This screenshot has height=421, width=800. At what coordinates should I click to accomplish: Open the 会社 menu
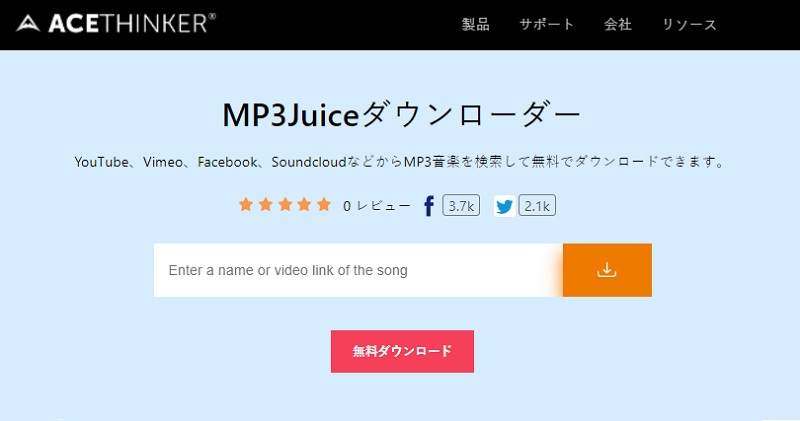coord(618,24)
